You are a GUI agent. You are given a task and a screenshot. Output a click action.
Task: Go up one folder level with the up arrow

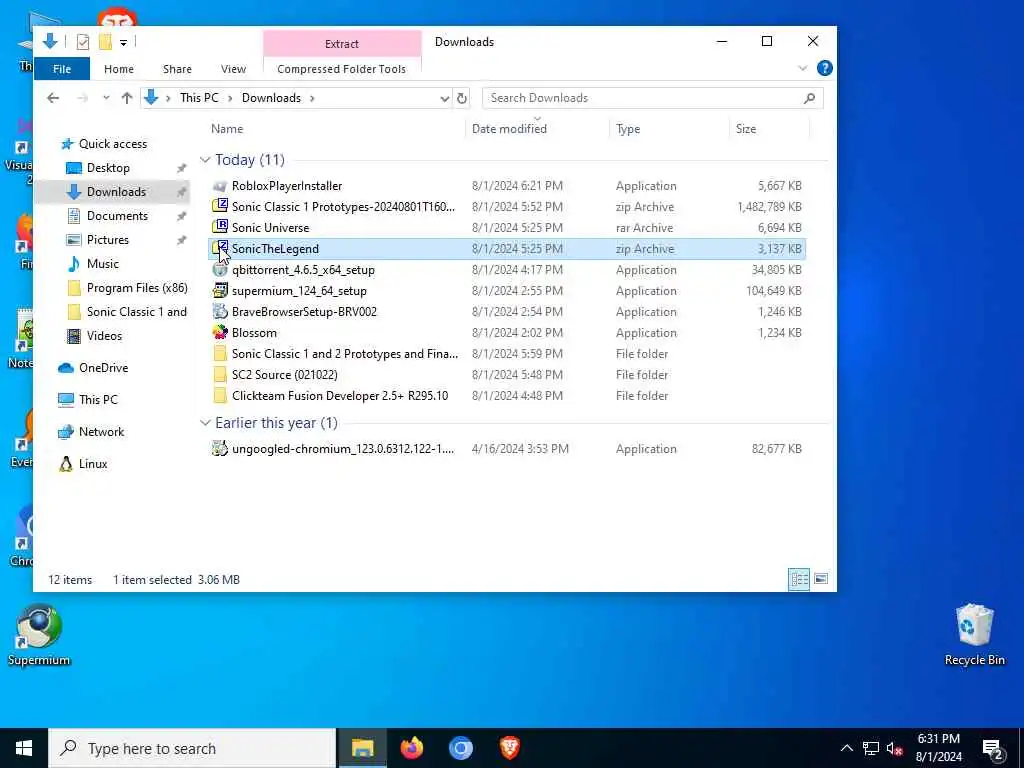pos(127,98)
